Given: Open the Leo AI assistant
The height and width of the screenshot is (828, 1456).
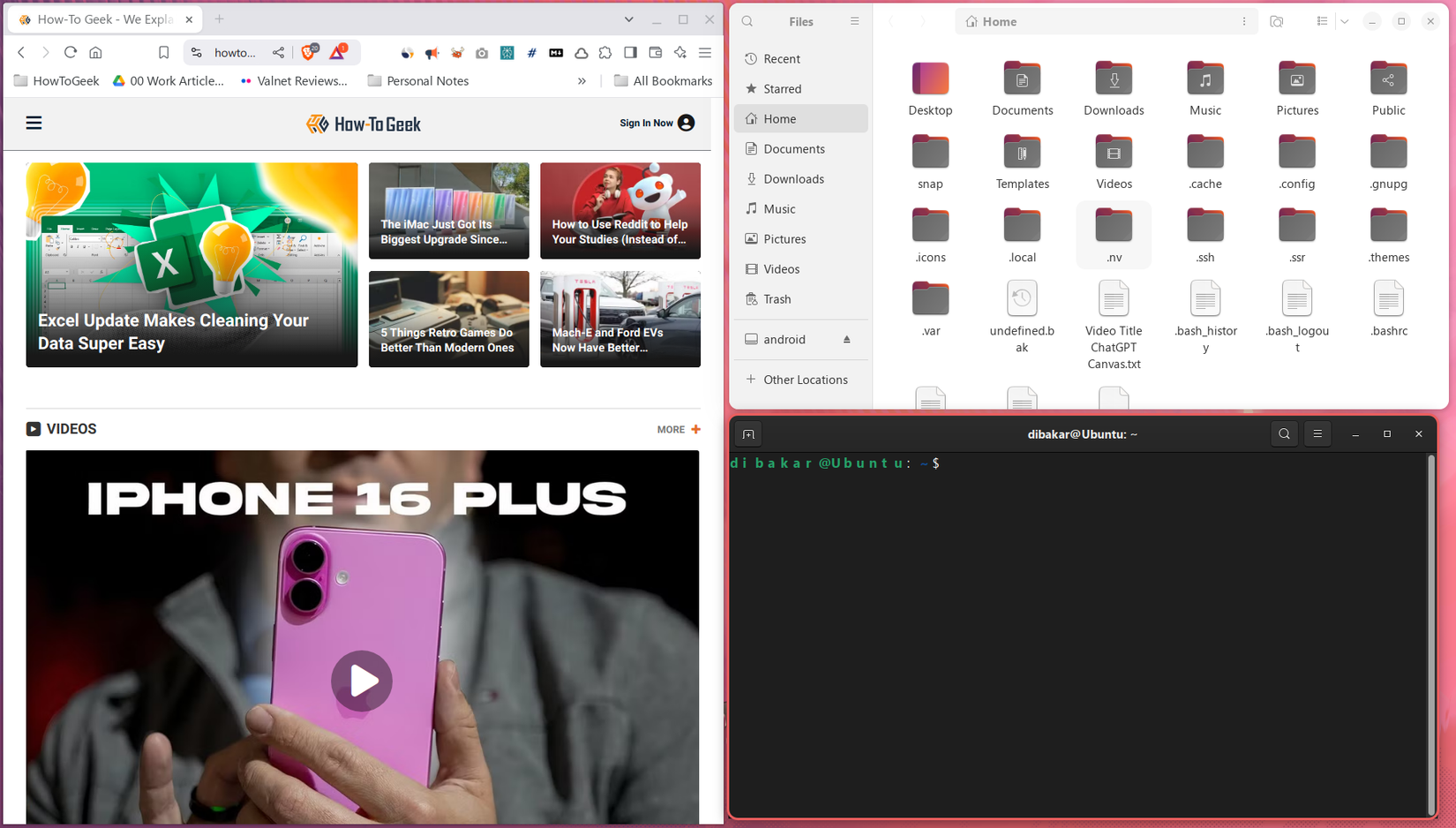Looking at the screenshot, I should point(679,53).
